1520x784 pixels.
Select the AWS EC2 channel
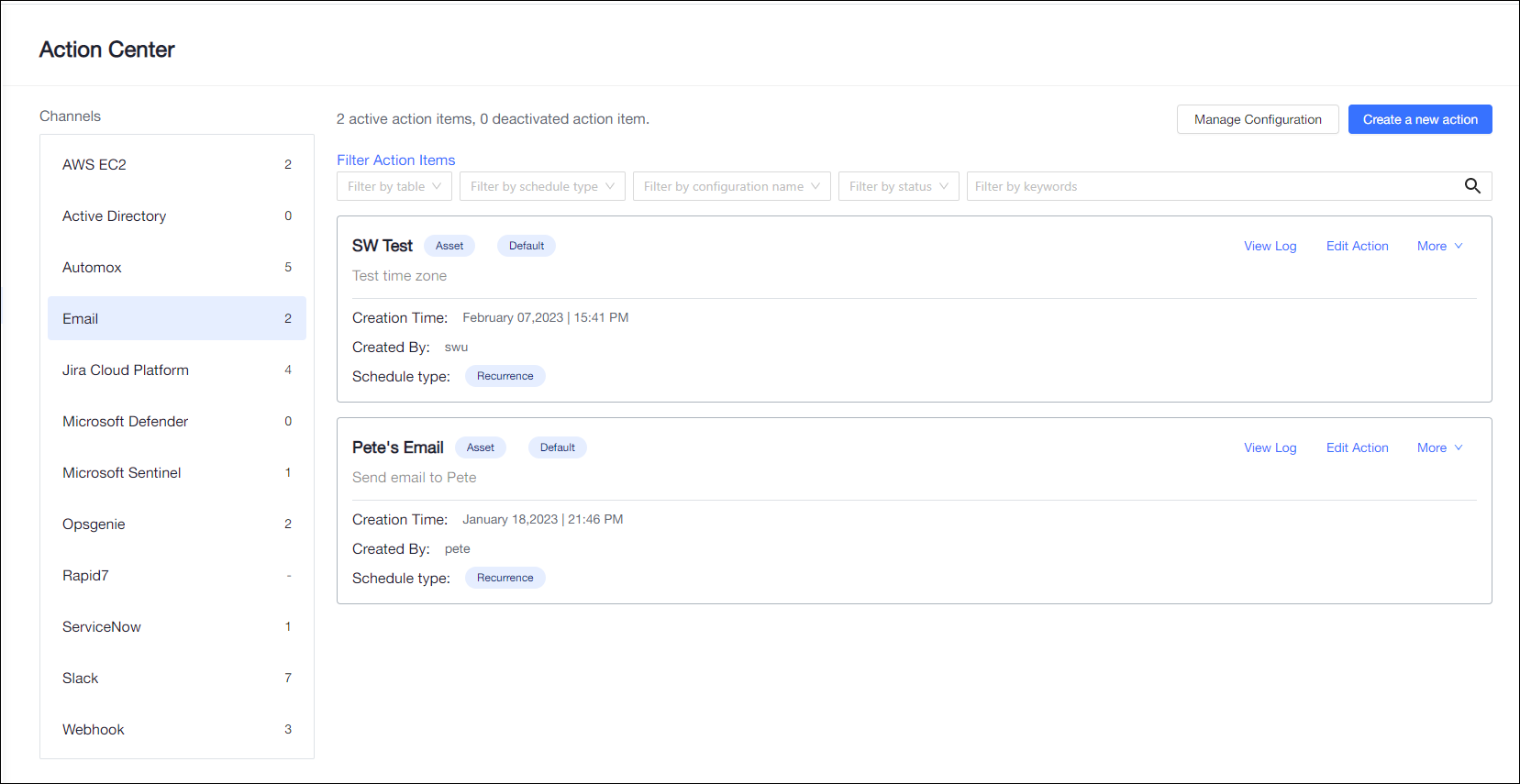[x=176, y=164]
